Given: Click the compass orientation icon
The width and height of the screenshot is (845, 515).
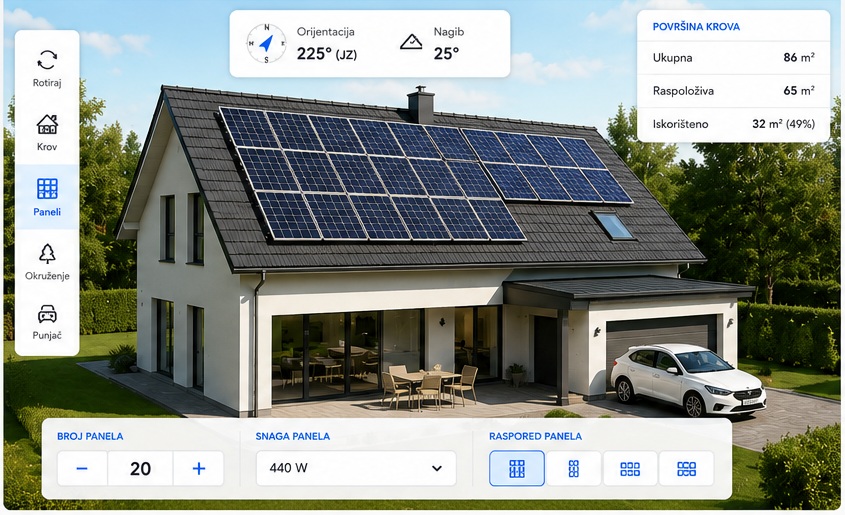Looking at the screenshot, I should pyautogui.click(x=266, y=44).
